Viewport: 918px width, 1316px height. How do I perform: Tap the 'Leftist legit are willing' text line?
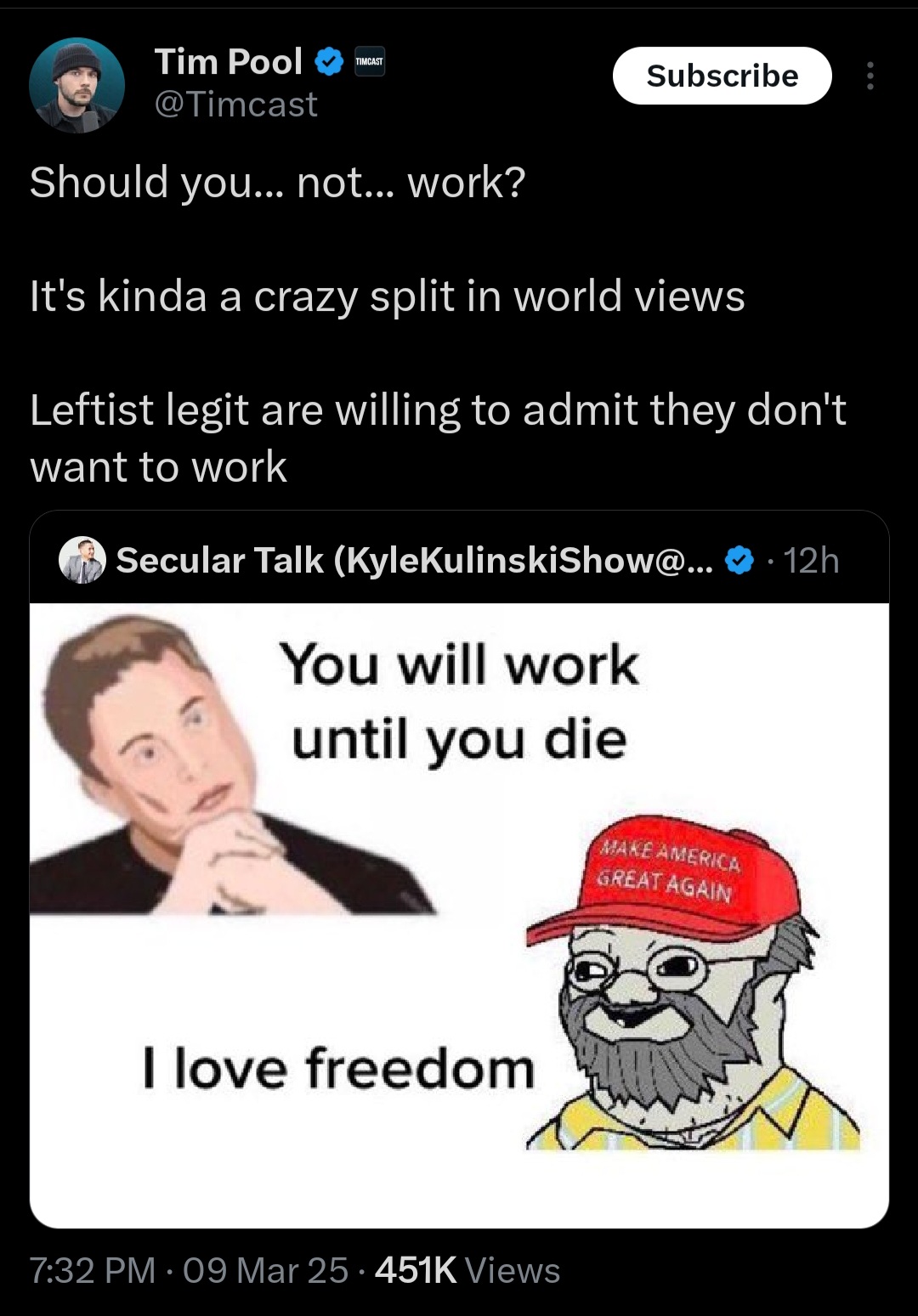pyautogui.click(x=439, y=410)
